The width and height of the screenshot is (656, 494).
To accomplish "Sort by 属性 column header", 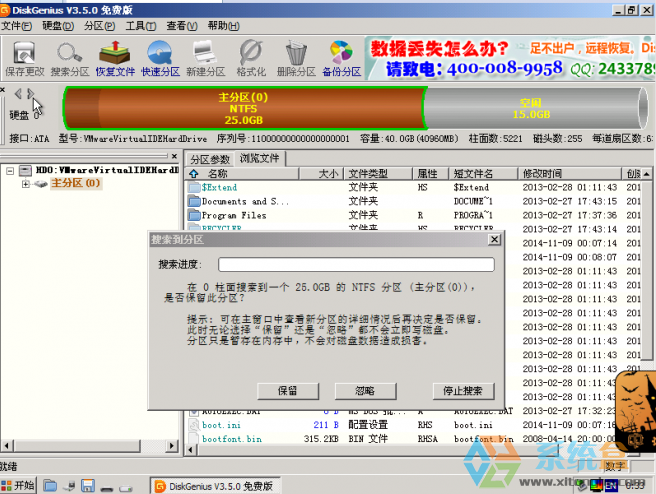I will tap(430, 174).
